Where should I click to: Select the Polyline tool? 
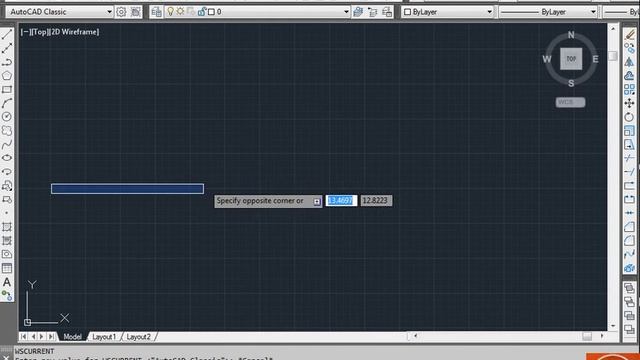coord(7,62)
